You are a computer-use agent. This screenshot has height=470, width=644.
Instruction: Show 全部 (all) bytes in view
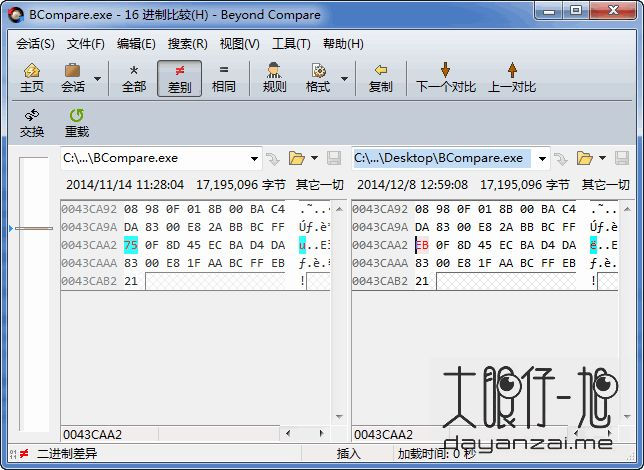pyautogui.click(x=134, y=78)
